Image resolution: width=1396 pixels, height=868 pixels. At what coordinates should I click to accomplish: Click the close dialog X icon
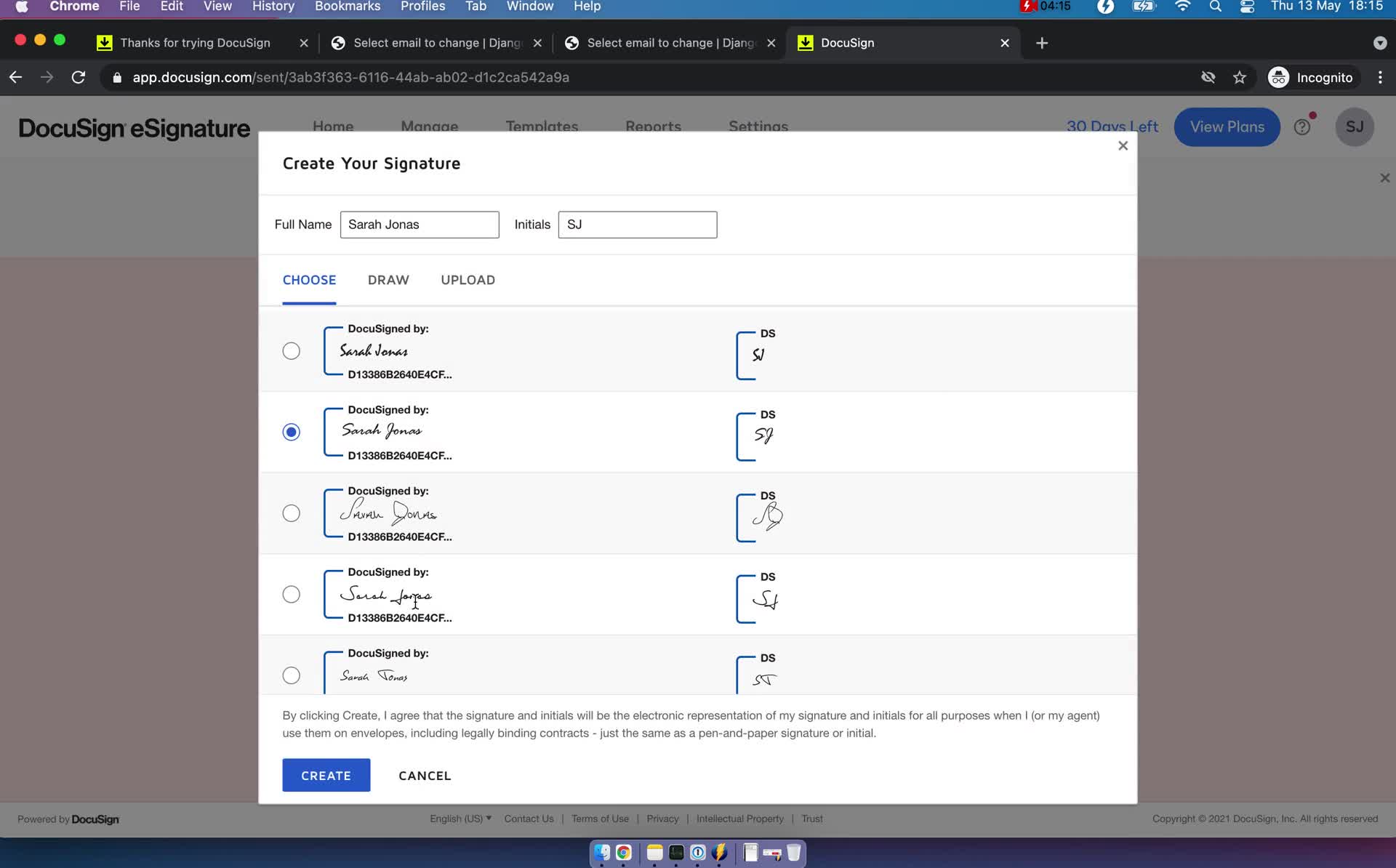[x=1123, y=145]
